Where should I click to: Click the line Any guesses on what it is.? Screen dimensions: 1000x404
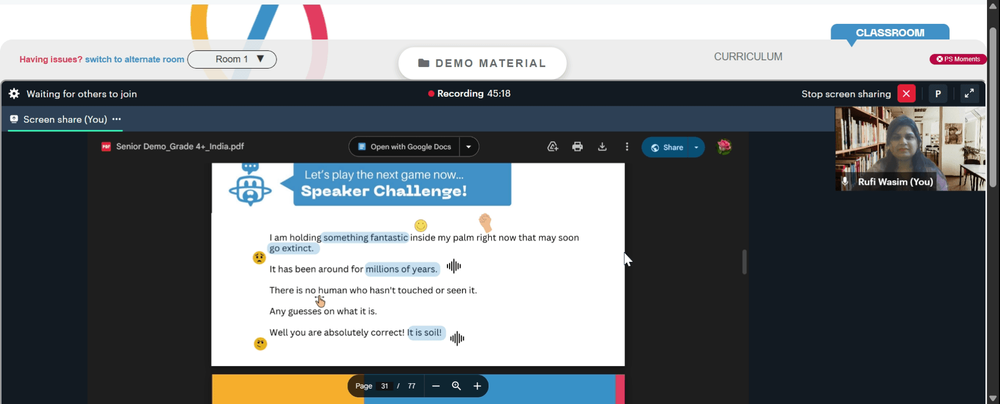tap(323, 311)
